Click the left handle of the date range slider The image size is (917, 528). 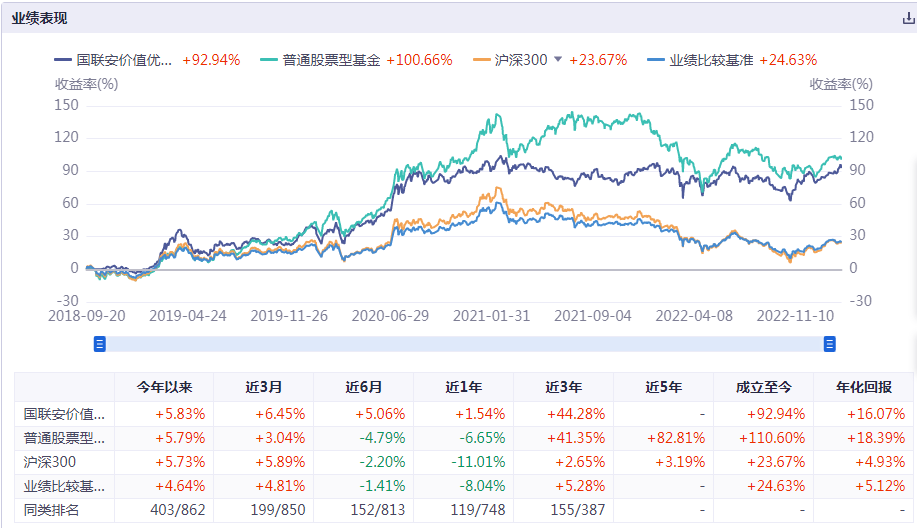coord(100,344)
